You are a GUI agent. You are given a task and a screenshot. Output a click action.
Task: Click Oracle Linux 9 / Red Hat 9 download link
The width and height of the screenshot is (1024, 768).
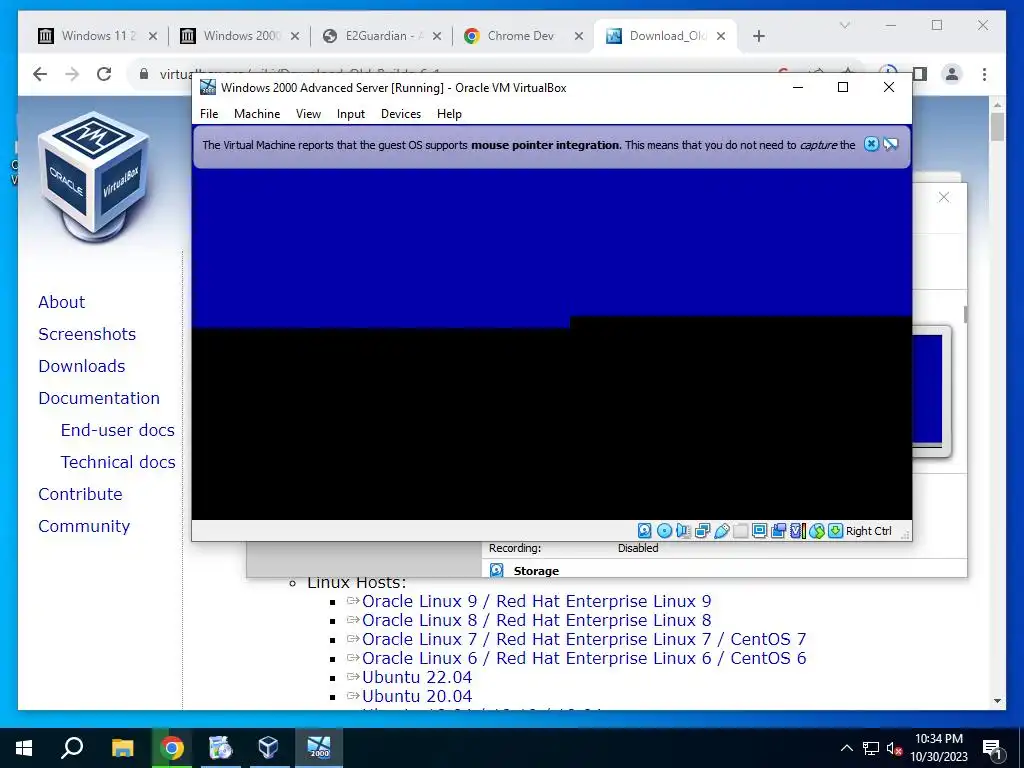coord(537,601)
